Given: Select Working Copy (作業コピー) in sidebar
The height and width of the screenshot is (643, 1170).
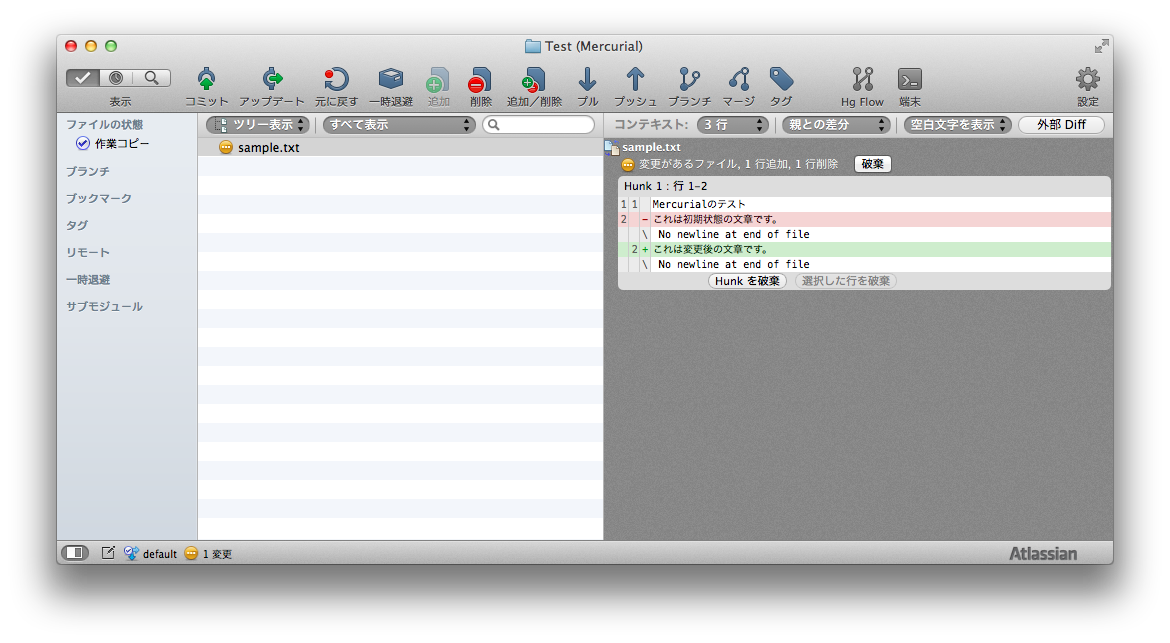Looking at the screenshot, I should pyautogui.click(x=122, y=143).
